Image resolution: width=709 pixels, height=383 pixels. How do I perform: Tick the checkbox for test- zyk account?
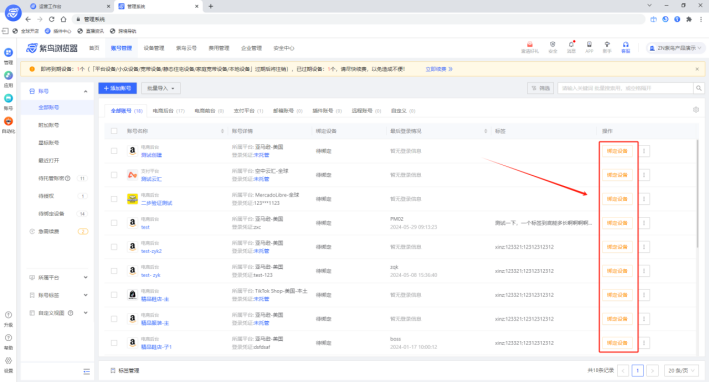pyautogui.click(x=114, y=271)
